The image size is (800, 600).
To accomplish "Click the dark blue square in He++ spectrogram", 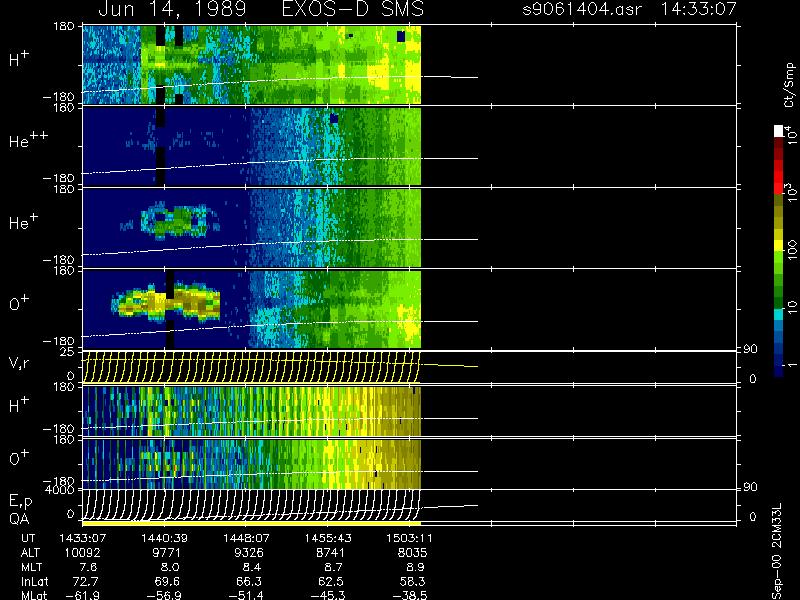I will 334,118.
